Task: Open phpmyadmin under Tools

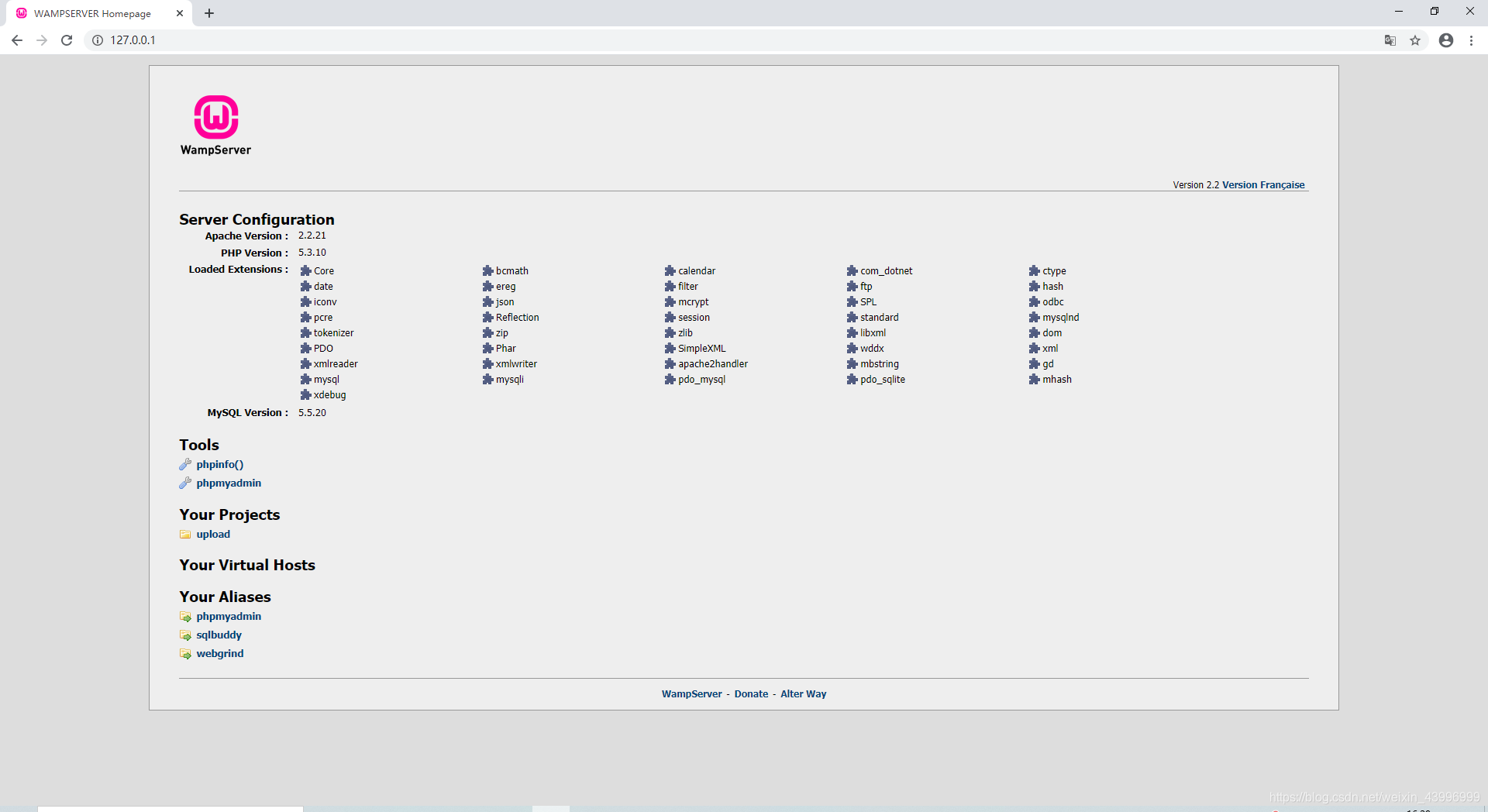Action: pos(229,483)
